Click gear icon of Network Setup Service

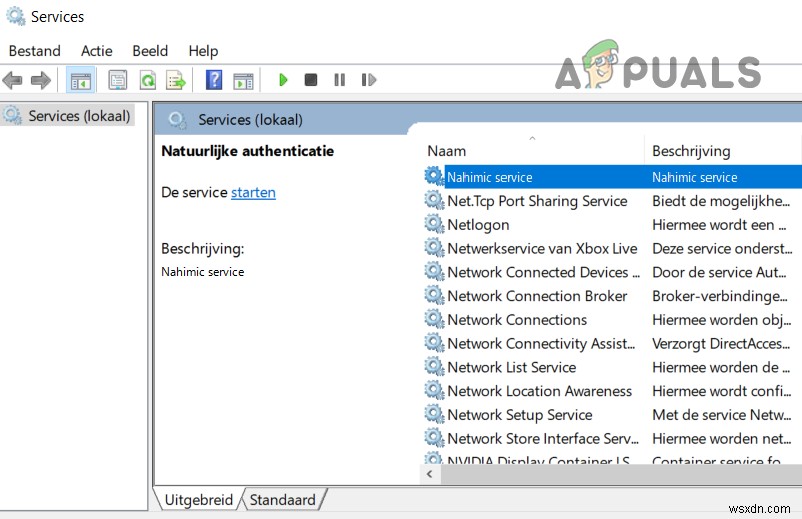(x=434, y=414)
